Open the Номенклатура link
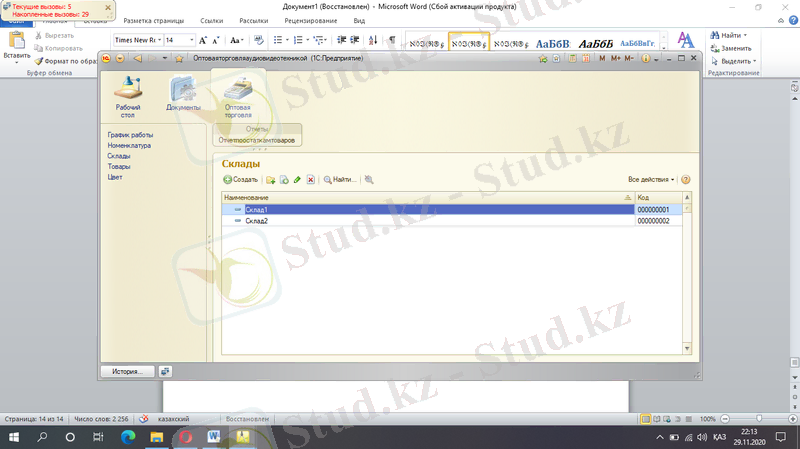Viewport: 800px width, 449px height. pyautogui.click(x=129, y=145)
